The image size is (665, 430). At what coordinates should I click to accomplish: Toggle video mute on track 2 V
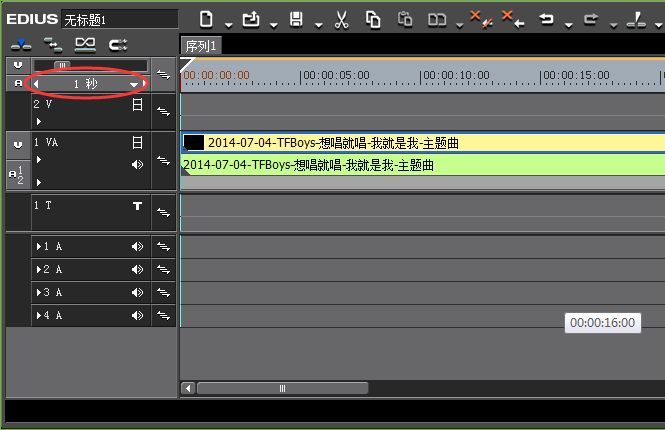point(138,104)
